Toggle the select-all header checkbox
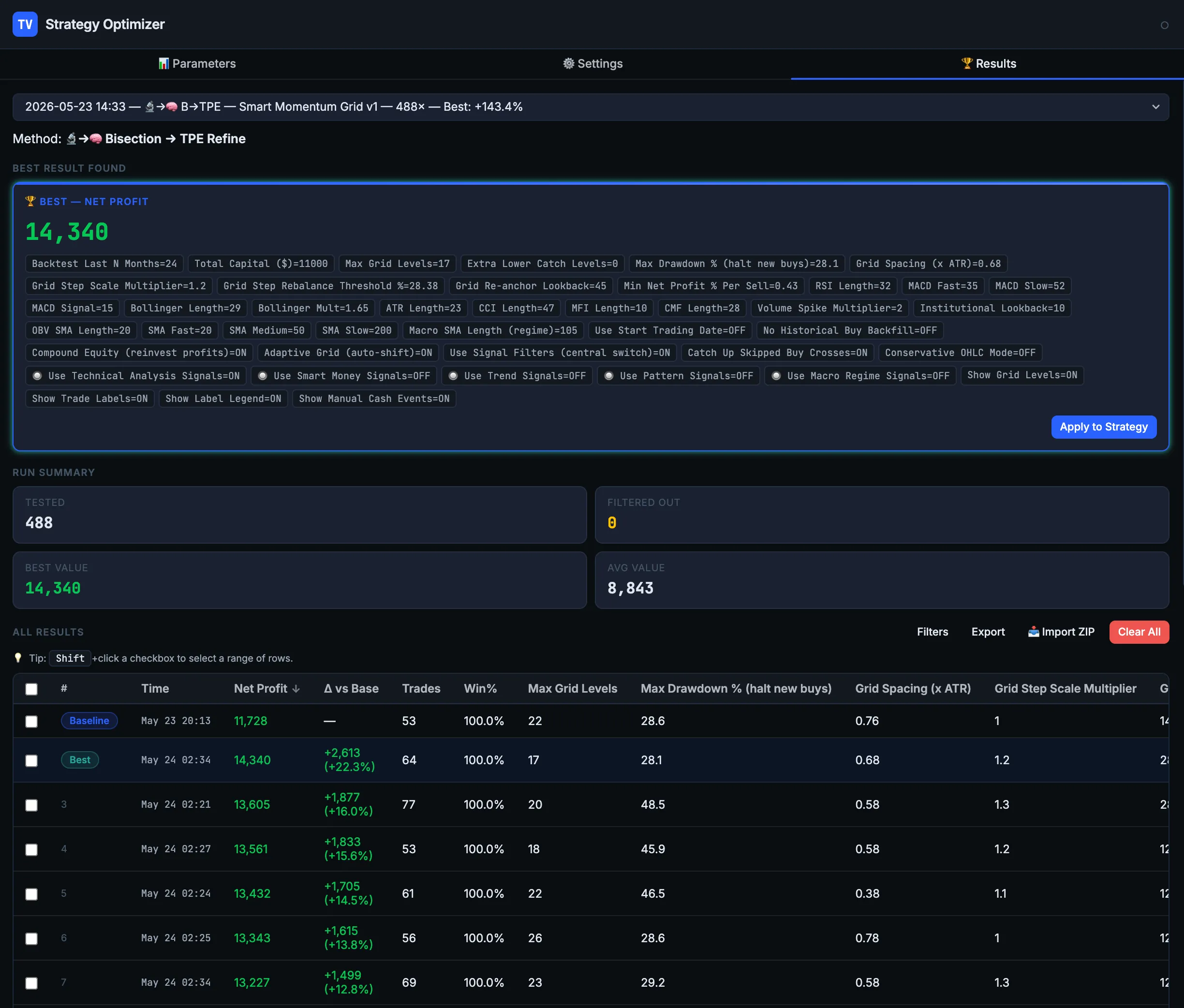 (31, 689)
